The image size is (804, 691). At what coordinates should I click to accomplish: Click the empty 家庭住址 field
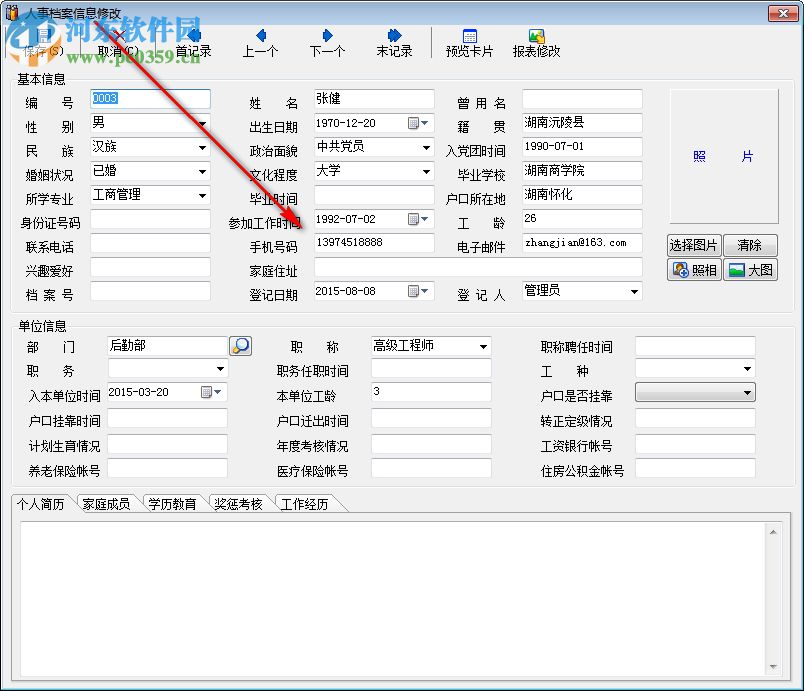(x=478, y=267)
